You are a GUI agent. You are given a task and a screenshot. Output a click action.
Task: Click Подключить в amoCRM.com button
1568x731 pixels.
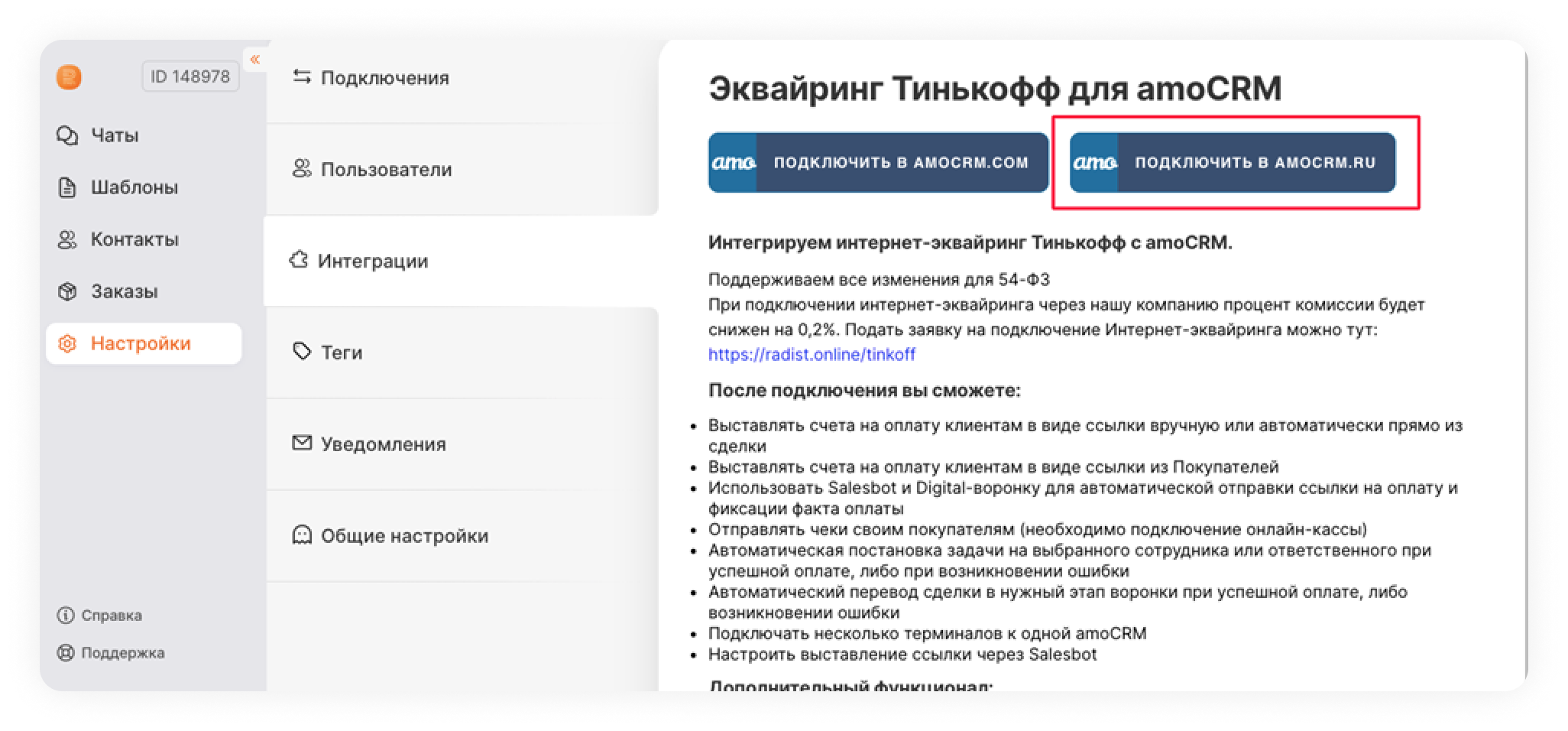click(878, 162)
